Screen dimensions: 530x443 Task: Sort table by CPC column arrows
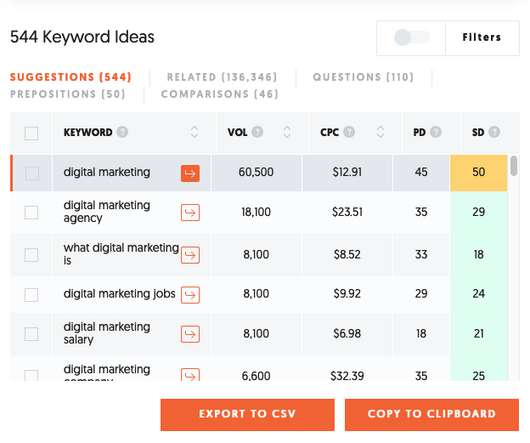pyautogui.click(x=380, y=132)
